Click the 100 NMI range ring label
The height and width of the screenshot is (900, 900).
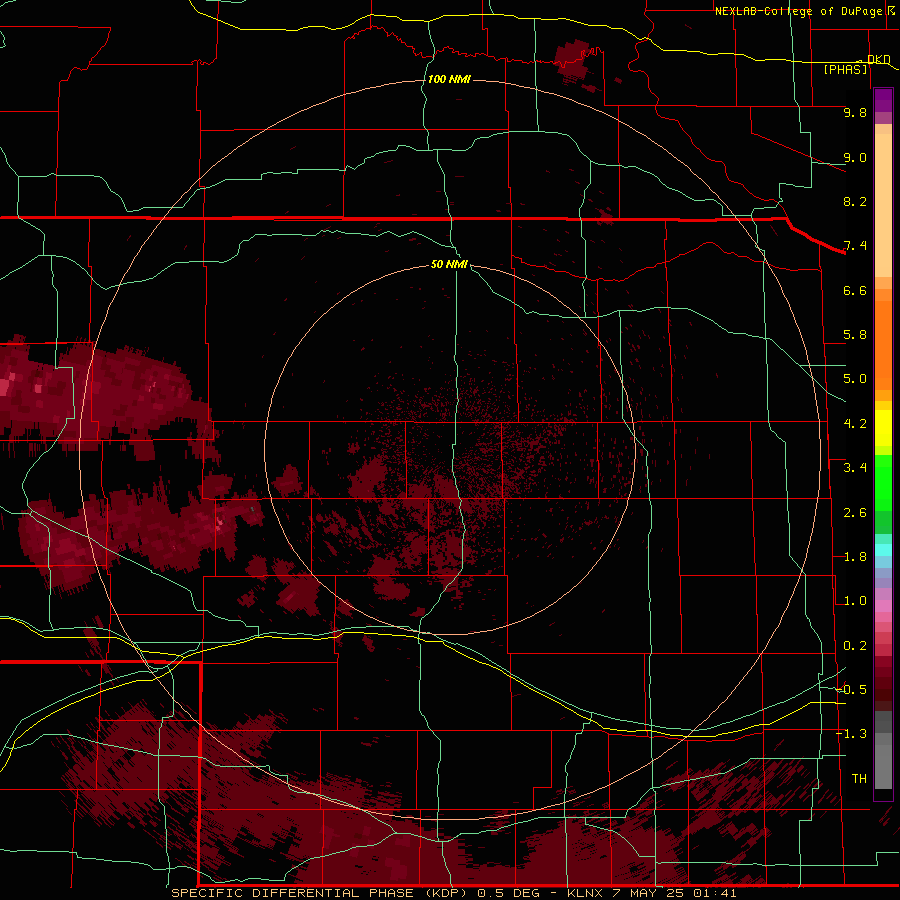449,79
